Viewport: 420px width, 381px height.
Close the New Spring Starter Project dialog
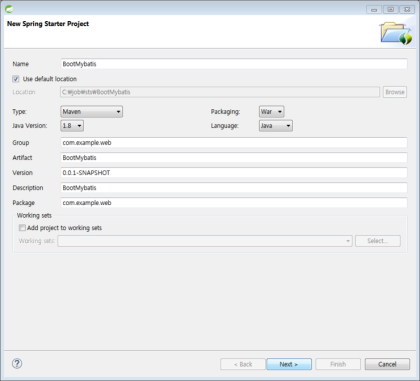coord(407,10)
